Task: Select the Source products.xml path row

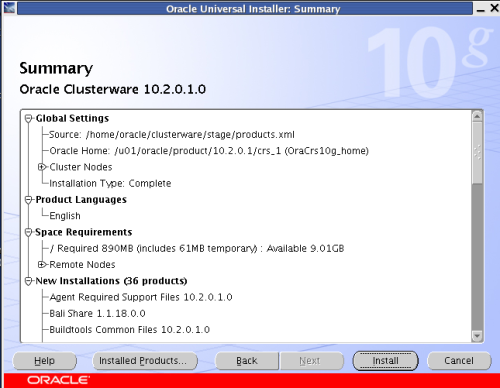Action: (172, 135)
